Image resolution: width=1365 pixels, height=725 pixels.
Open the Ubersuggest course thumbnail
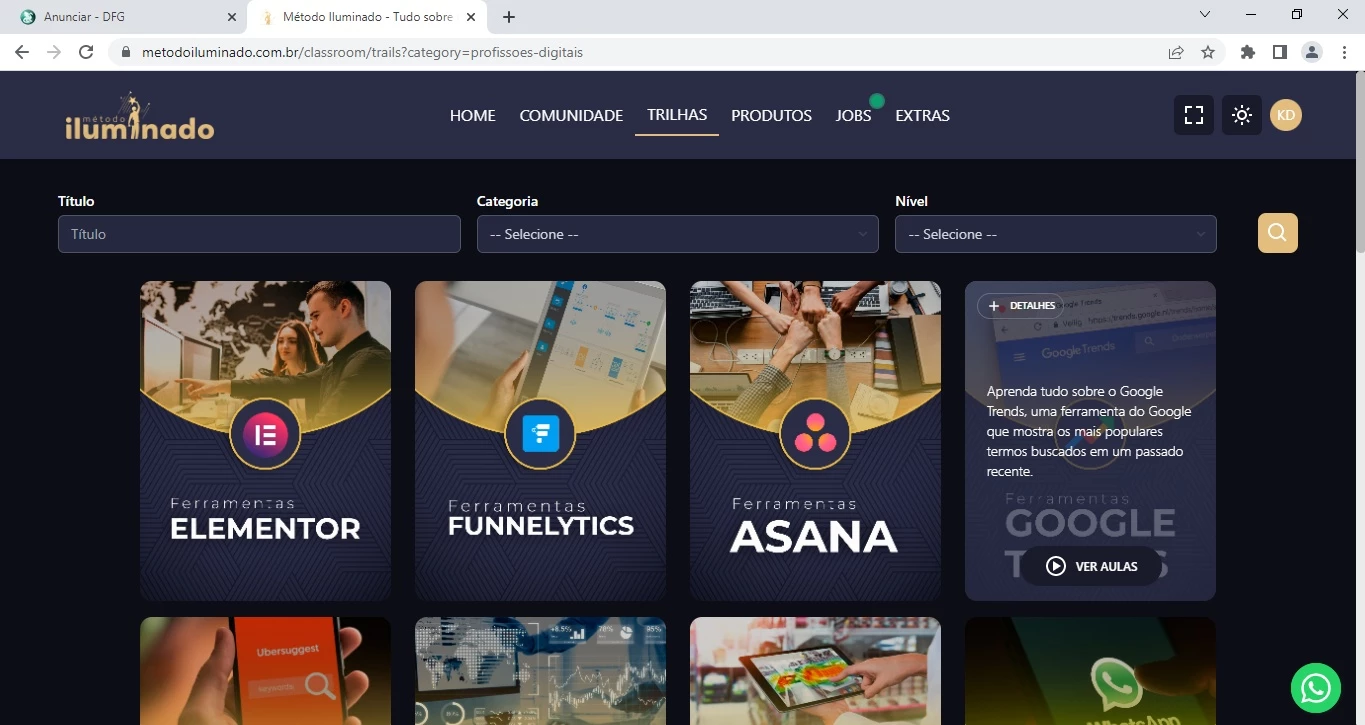tap(265, 671)
